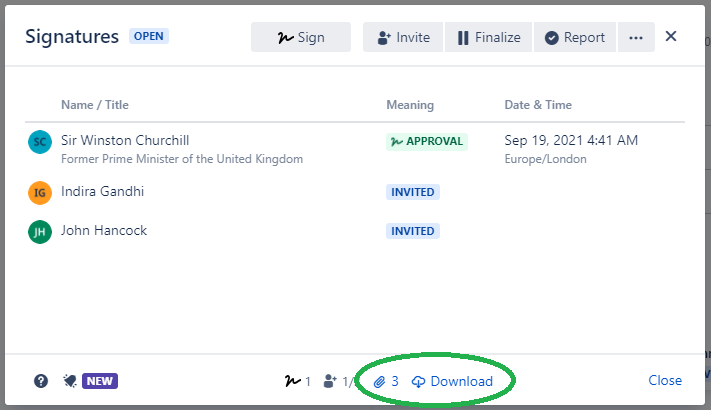Open the help question mark icon
Viewport: 711px width, 410px height.
(41, 381)
